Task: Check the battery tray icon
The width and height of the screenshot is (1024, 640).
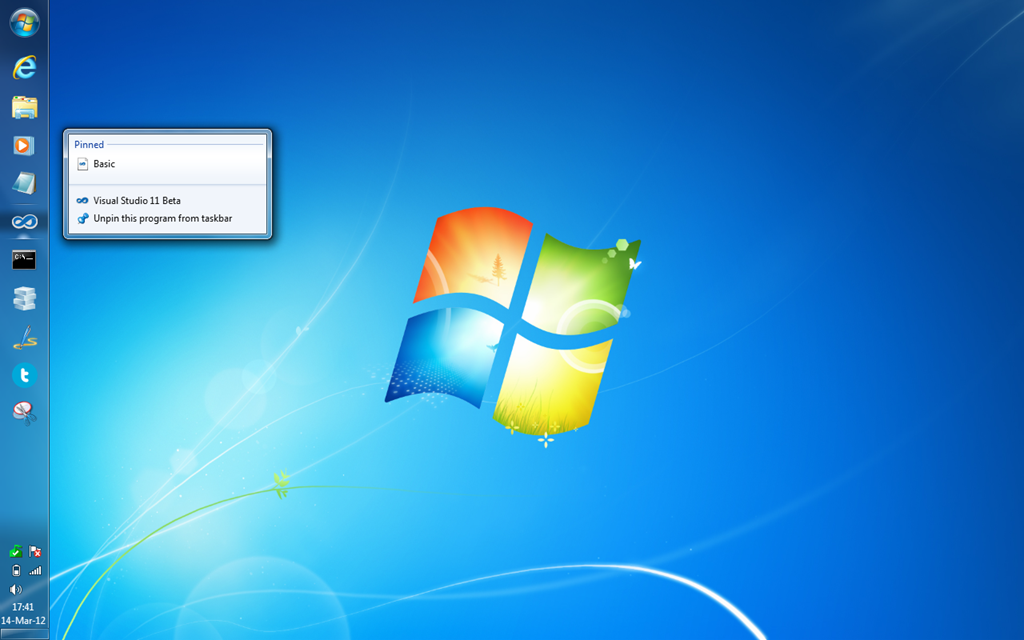Action: [16, 571]
